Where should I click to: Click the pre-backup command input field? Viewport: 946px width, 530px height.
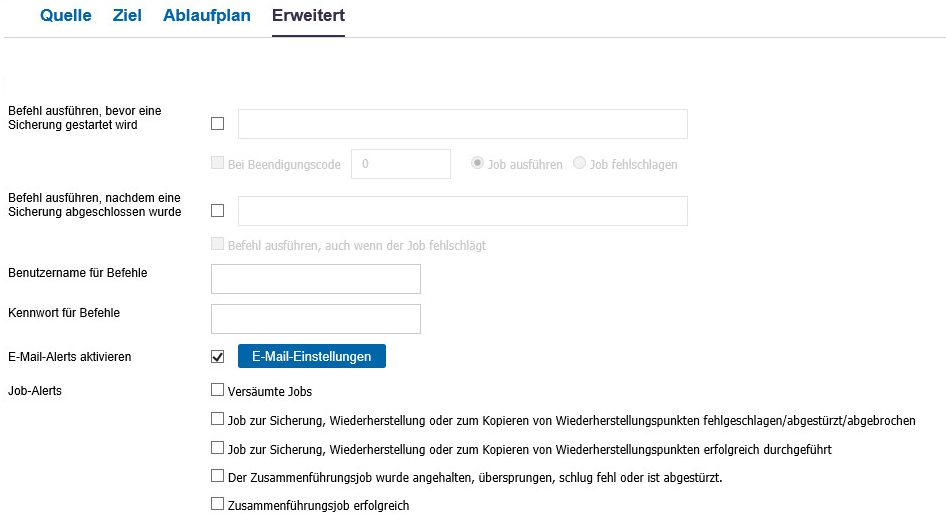pos(463,124)
